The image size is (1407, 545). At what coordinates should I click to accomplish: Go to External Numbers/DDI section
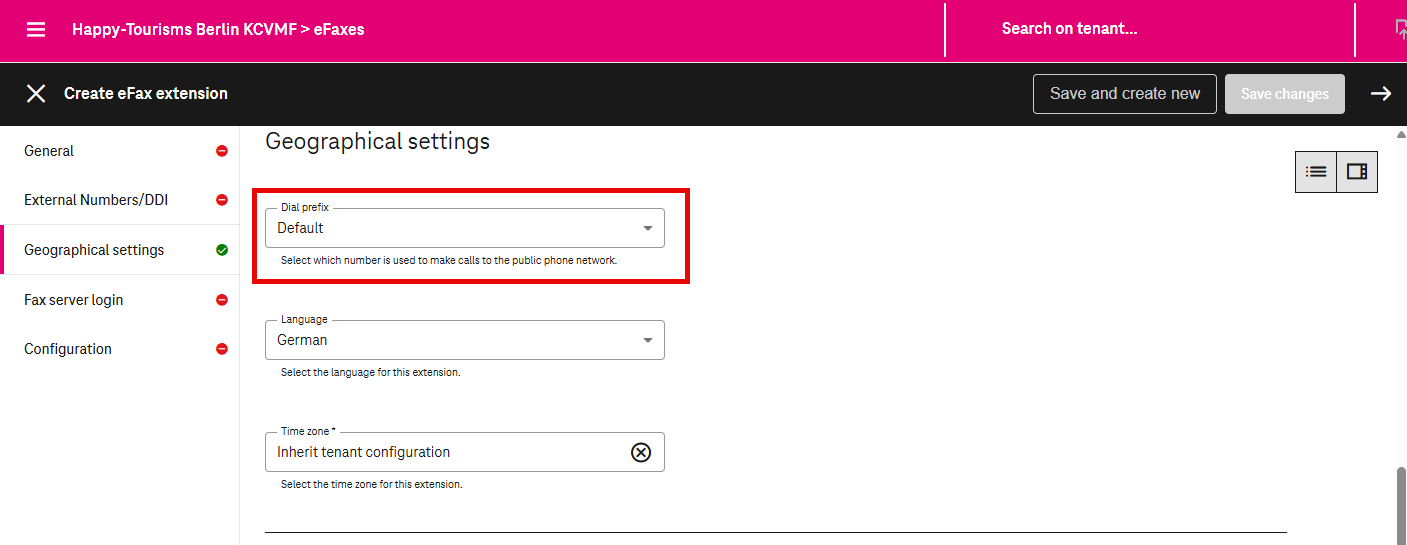coord(96,200)
